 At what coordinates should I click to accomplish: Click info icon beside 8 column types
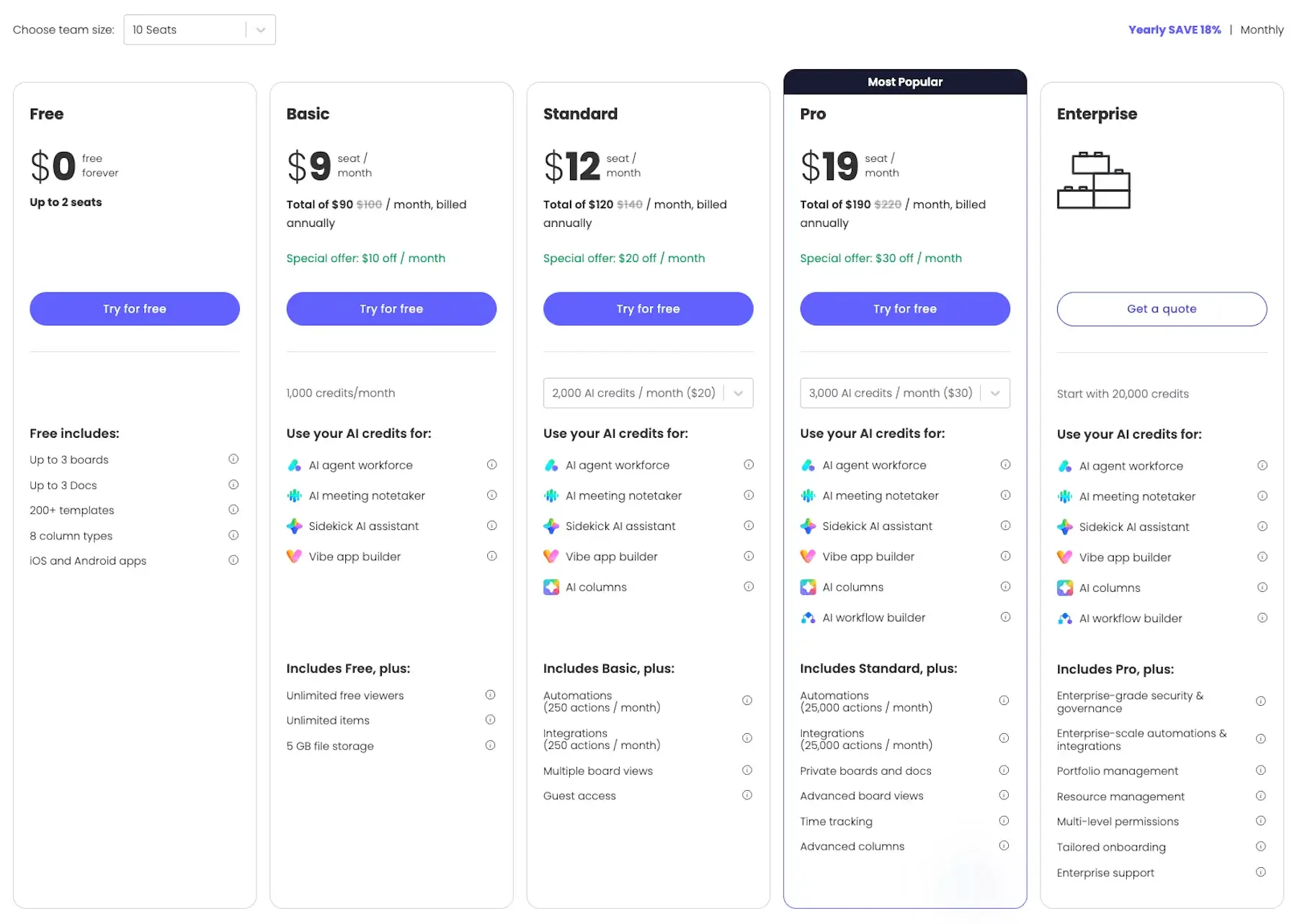(233, 535)
